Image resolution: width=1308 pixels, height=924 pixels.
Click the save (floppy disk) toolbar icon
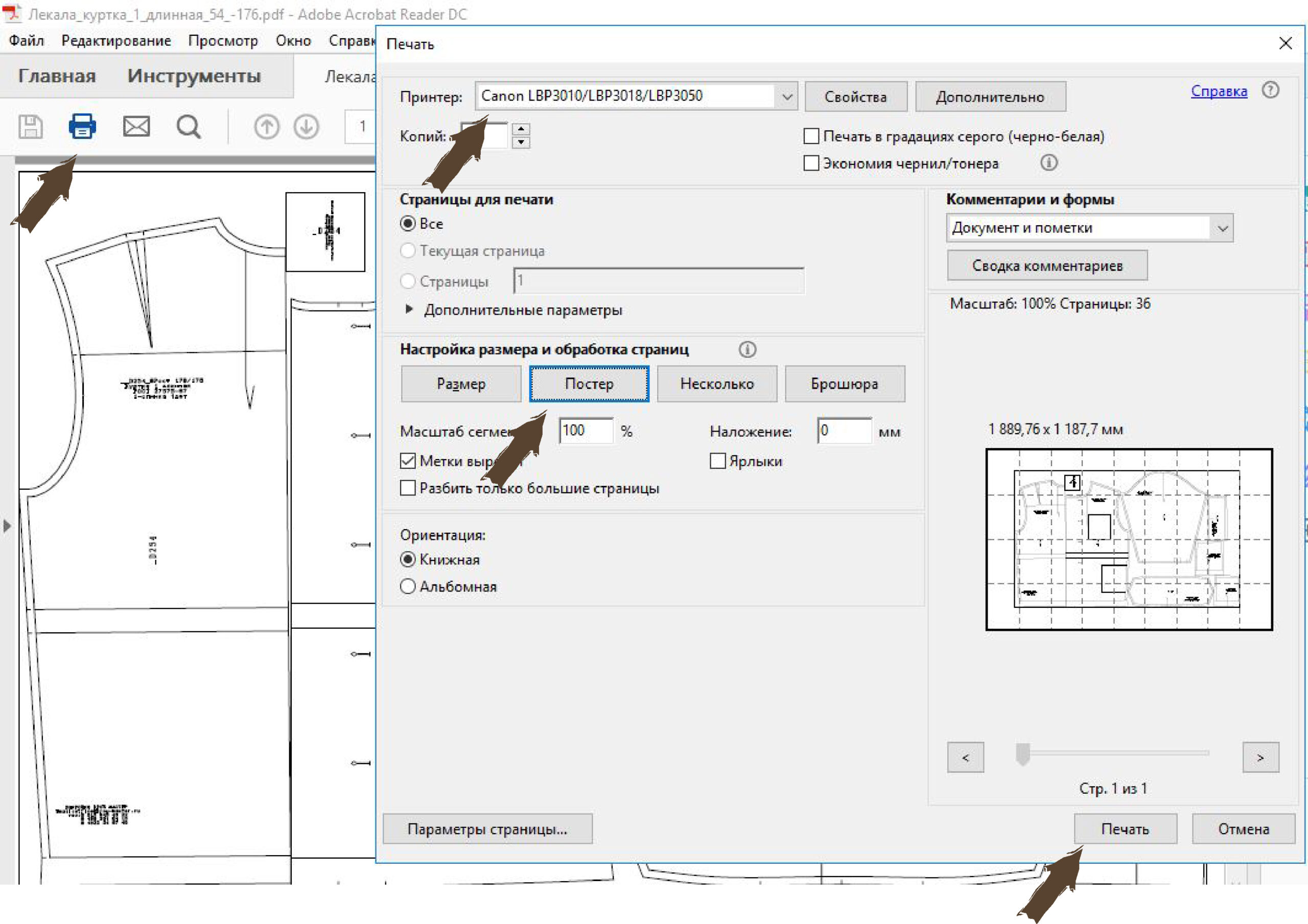31,127
